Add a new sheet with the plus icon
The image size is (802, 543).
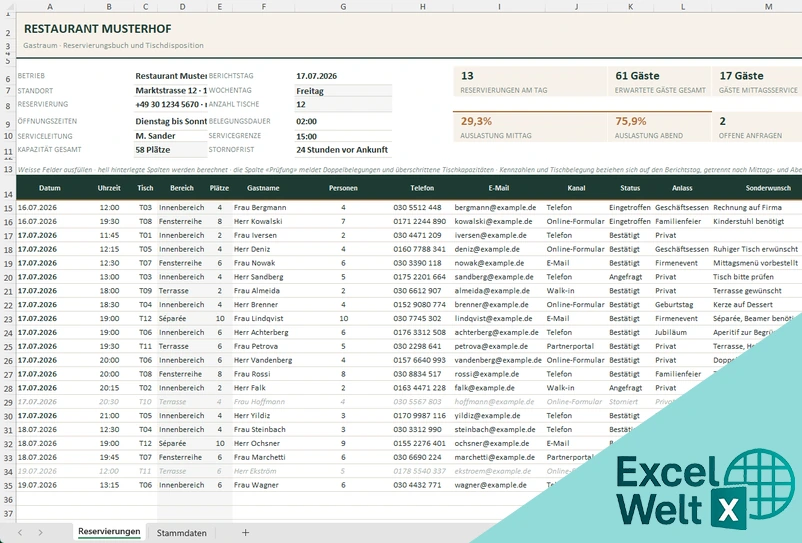[246, 532]
